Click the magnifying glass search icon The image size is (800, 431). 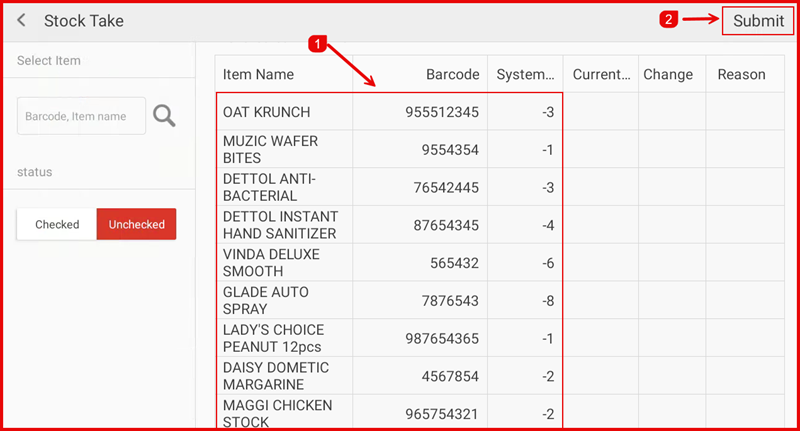[x=164, y=116]
